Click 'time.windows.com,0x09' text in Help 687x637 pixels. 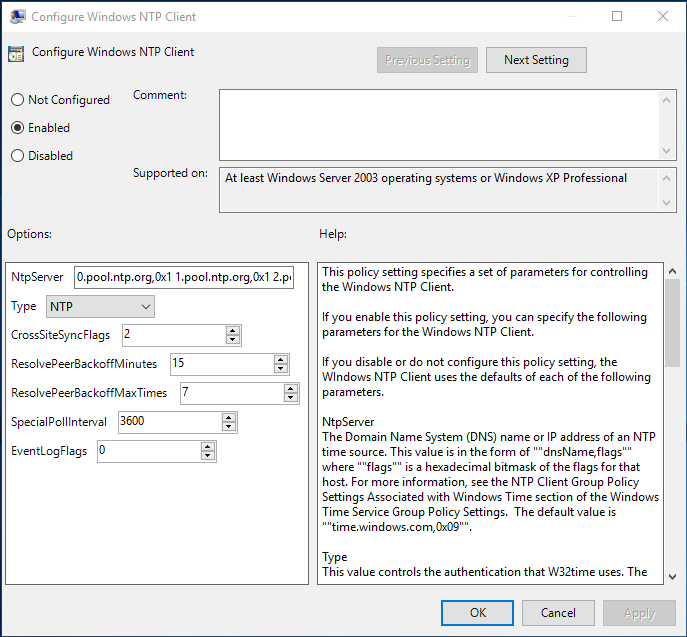(395, 527)
